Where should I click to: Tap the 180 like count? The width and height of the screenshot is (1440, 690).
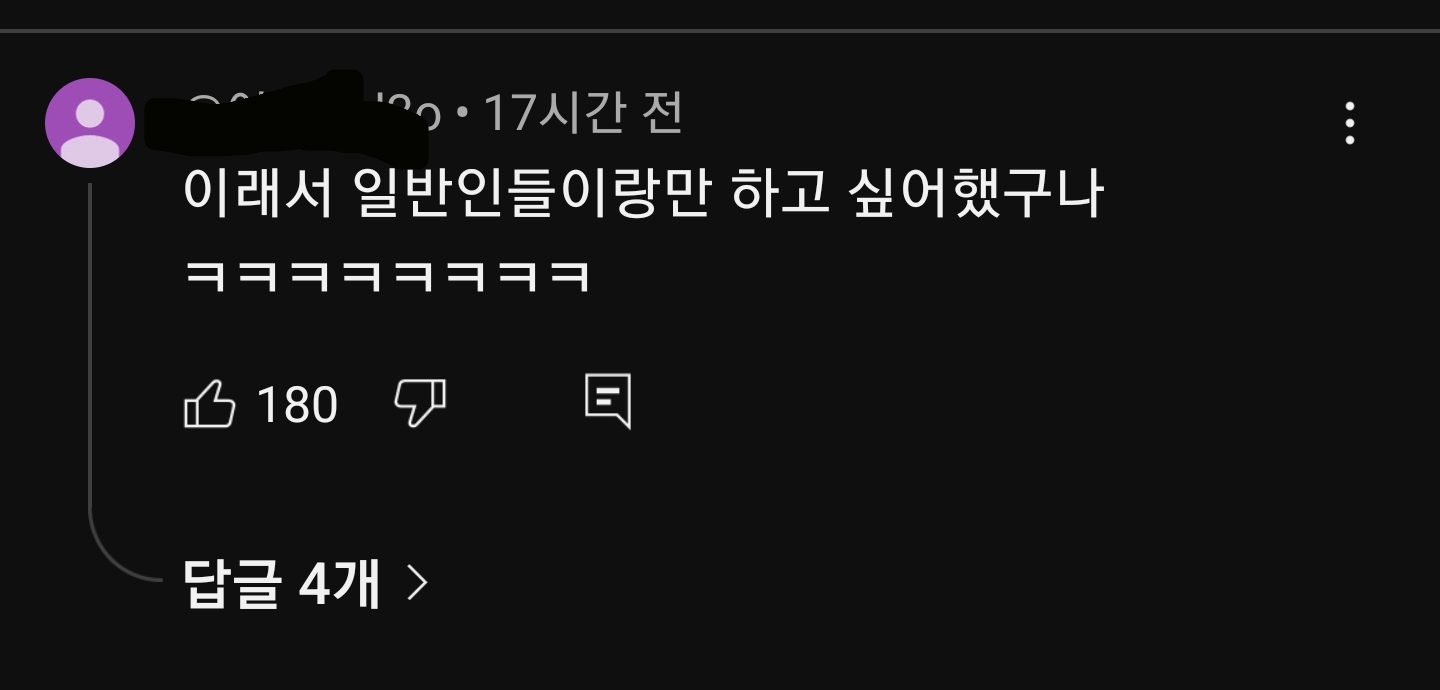click(x=297, y=405)
